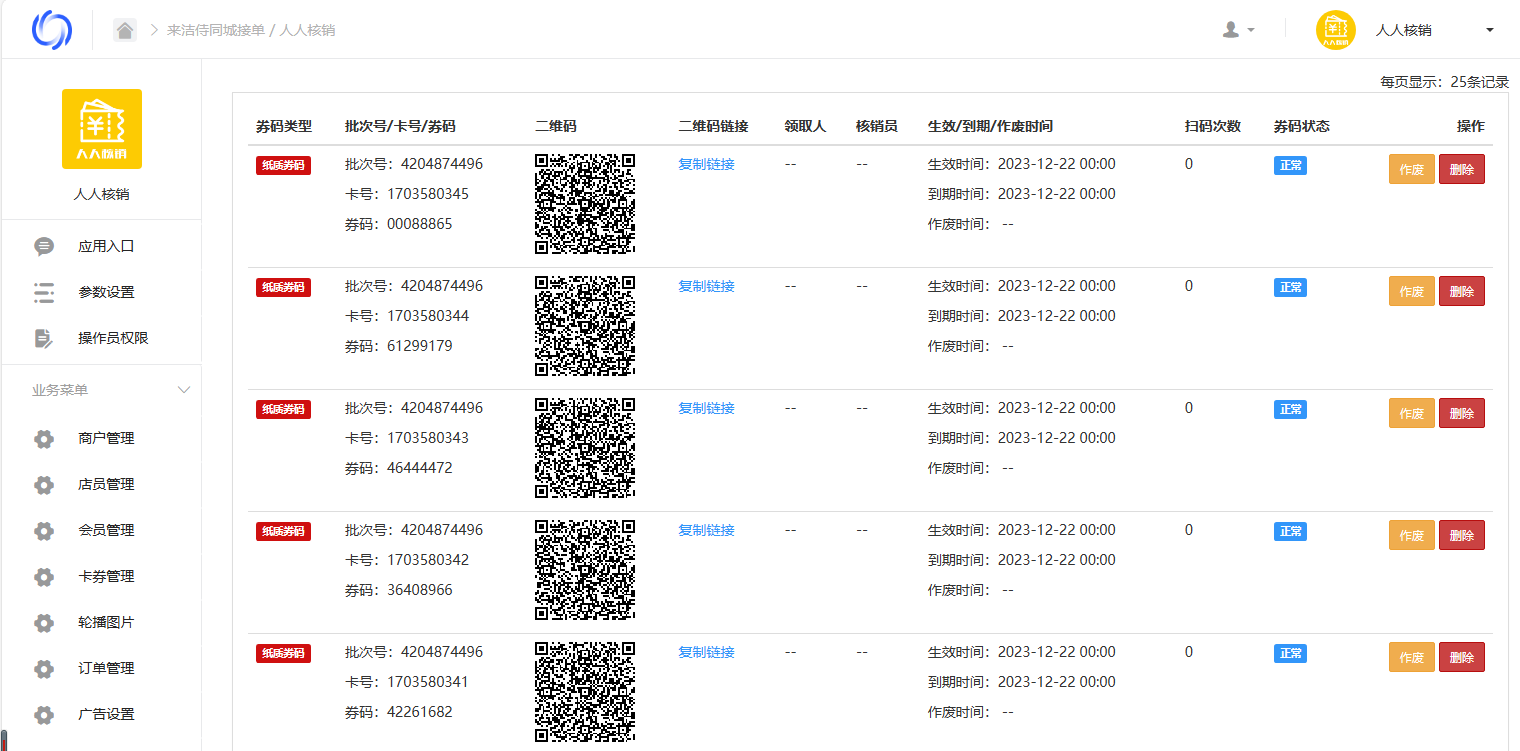
Task: Select 订单管理 in the sidebar
Action: (106, 668)
